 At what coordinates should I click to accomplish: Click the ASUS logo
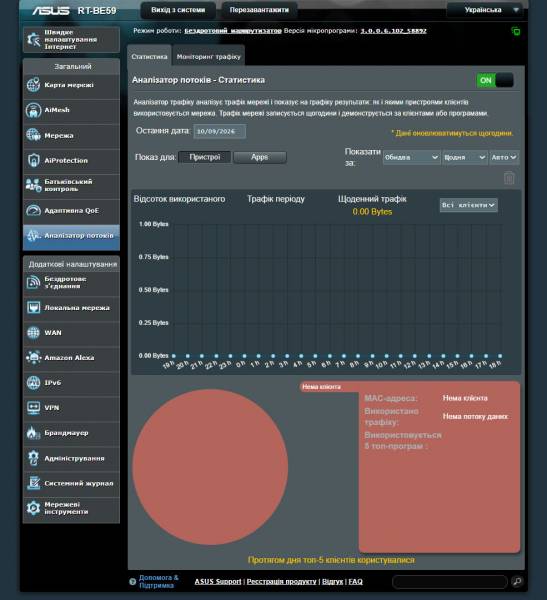(x=51, y=11)
